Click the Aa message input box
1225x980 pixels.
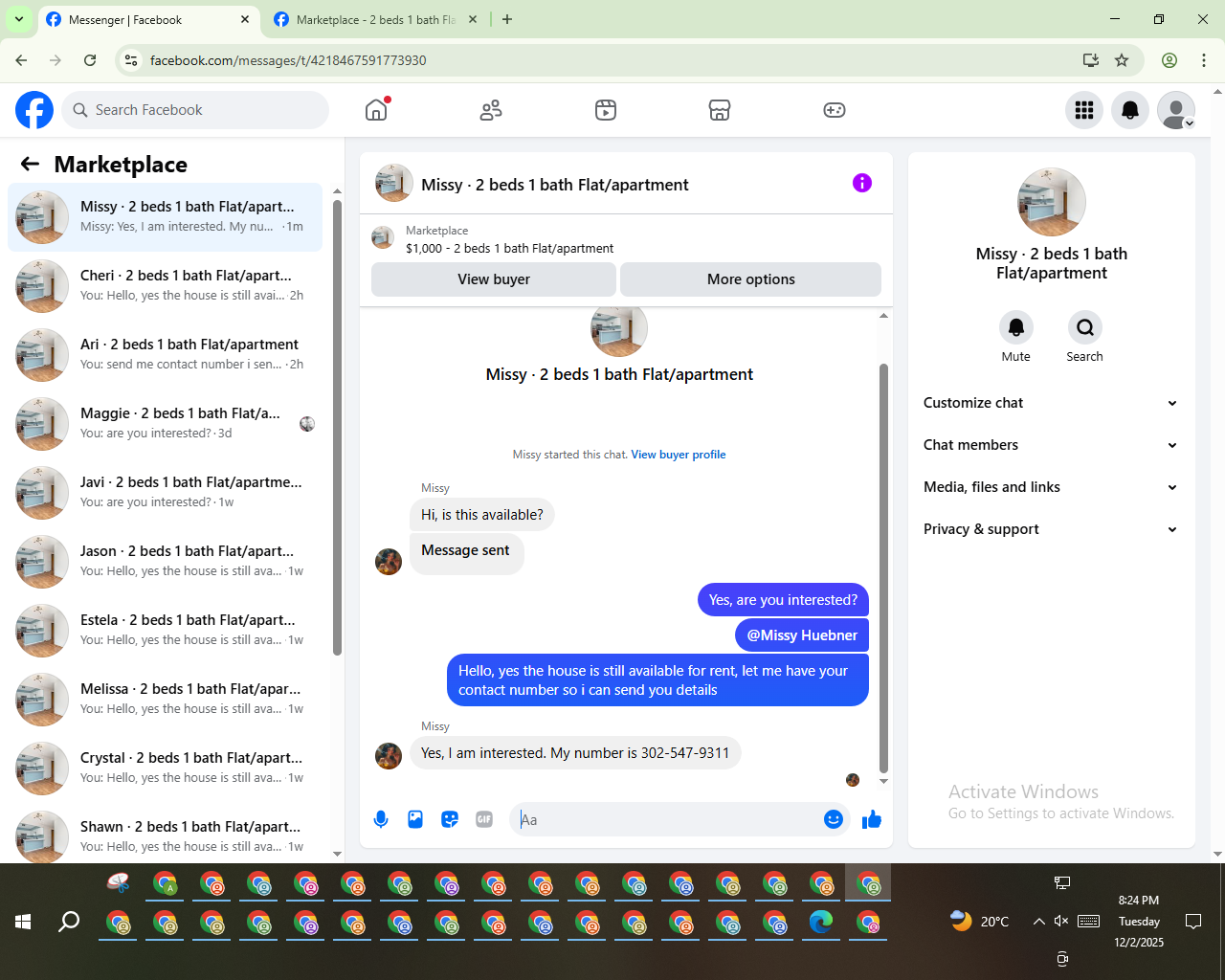tap(665, 819)
